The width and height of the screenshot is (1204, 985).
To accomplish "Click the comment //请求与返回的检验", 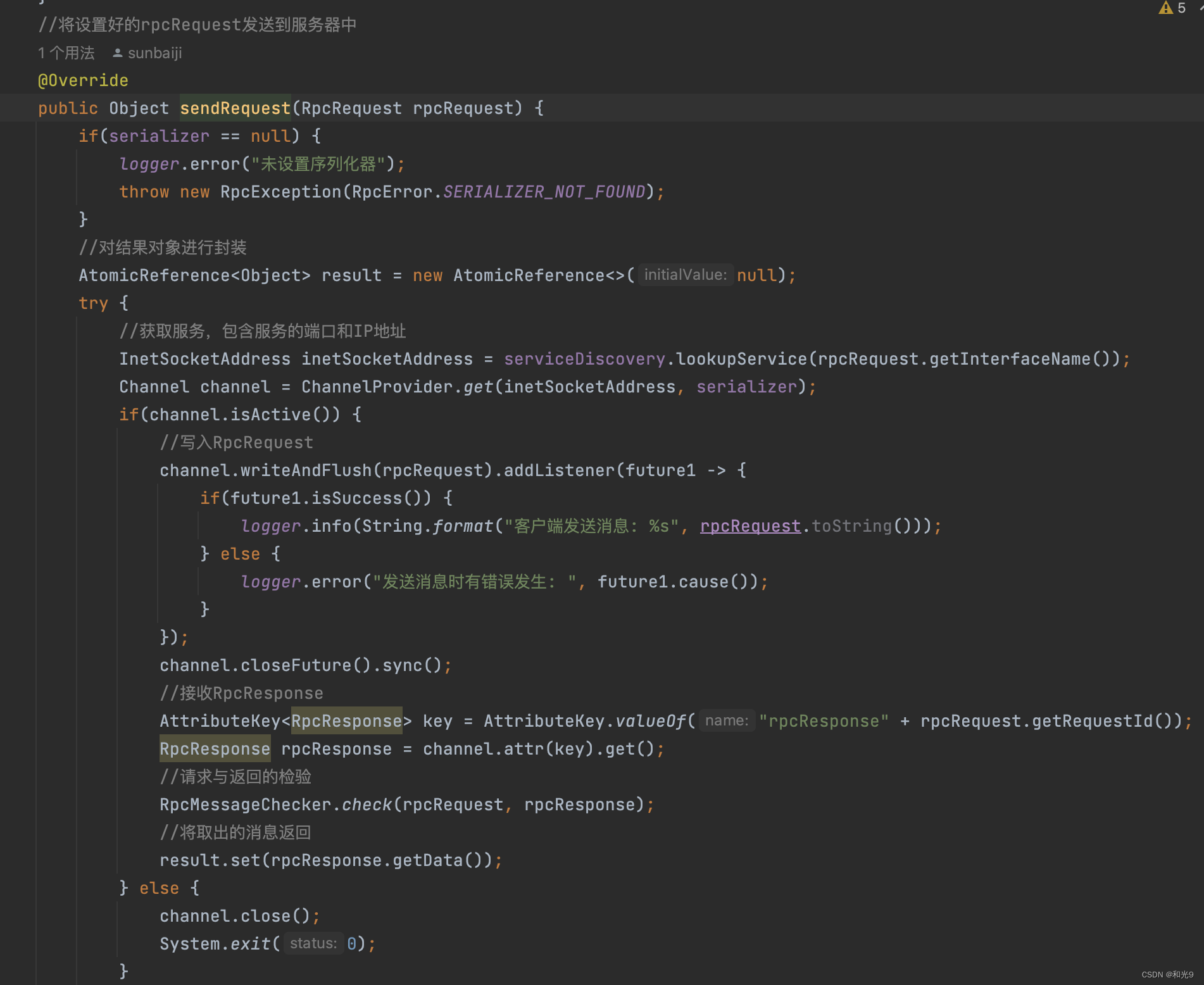I will [235, 777].
